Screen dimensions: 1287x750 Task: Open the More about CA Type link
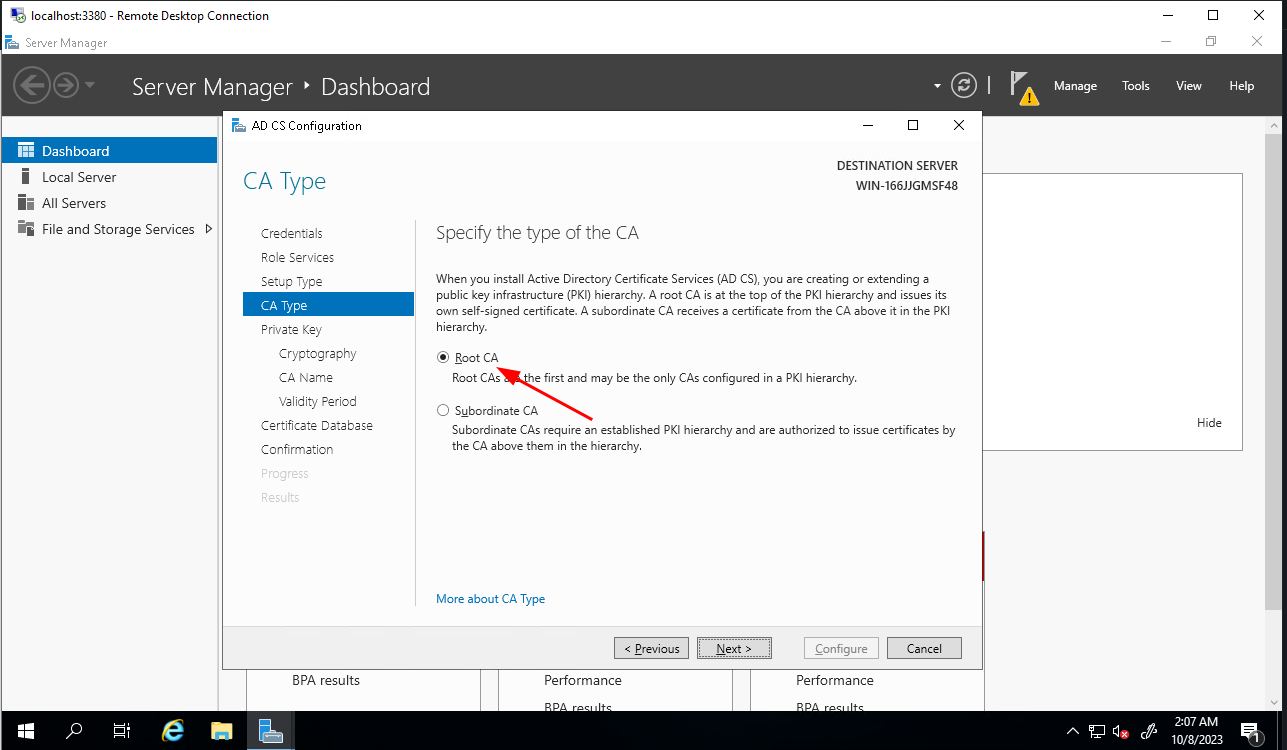click(x=490, y=599)
